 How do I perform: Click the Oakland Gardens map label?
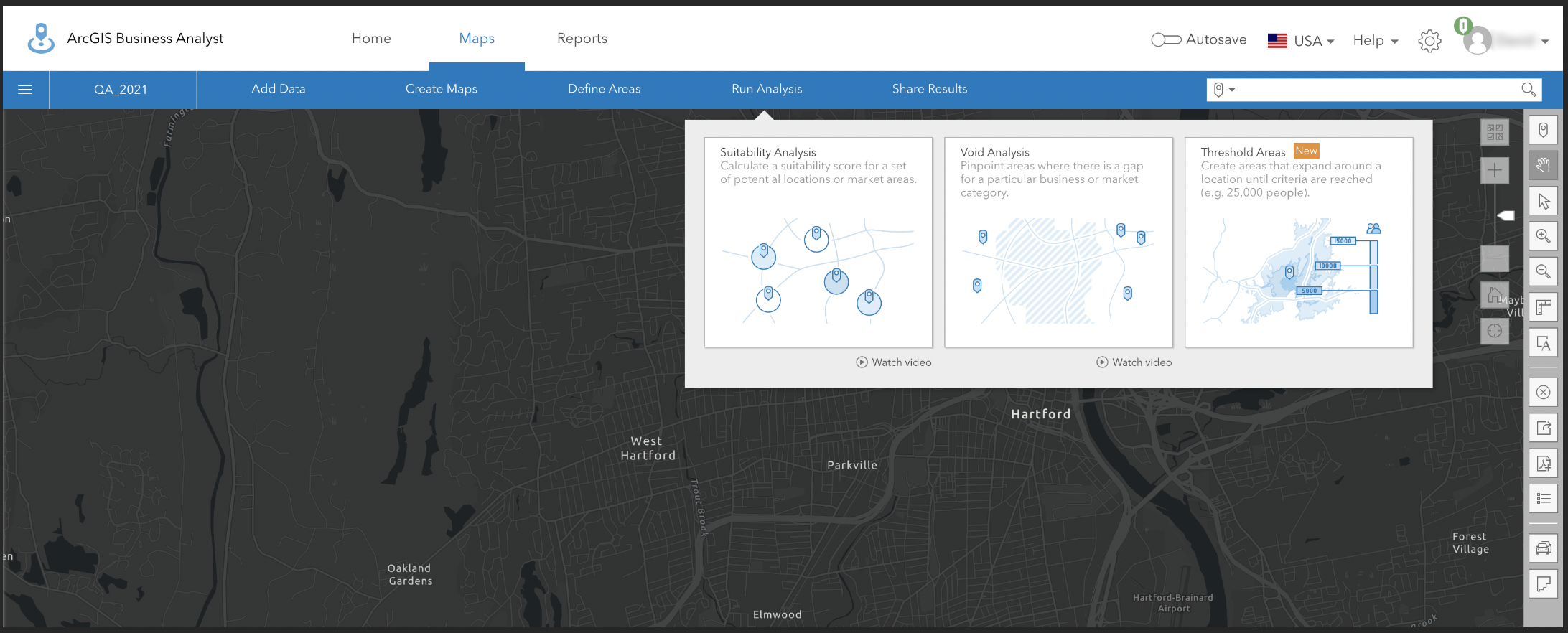[410, 575]
